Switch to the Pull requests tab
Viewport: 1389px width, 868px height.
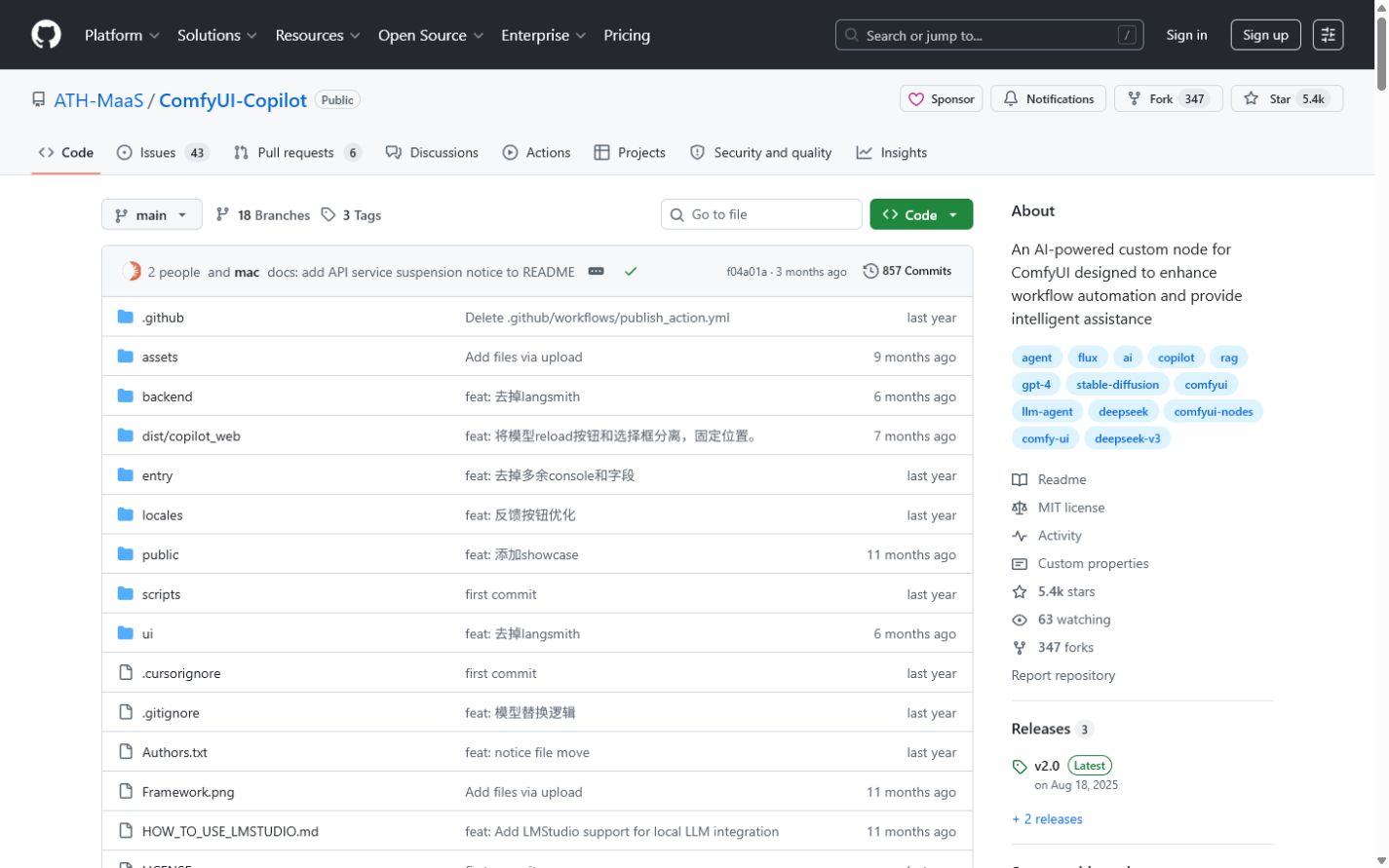coord(297,152)
